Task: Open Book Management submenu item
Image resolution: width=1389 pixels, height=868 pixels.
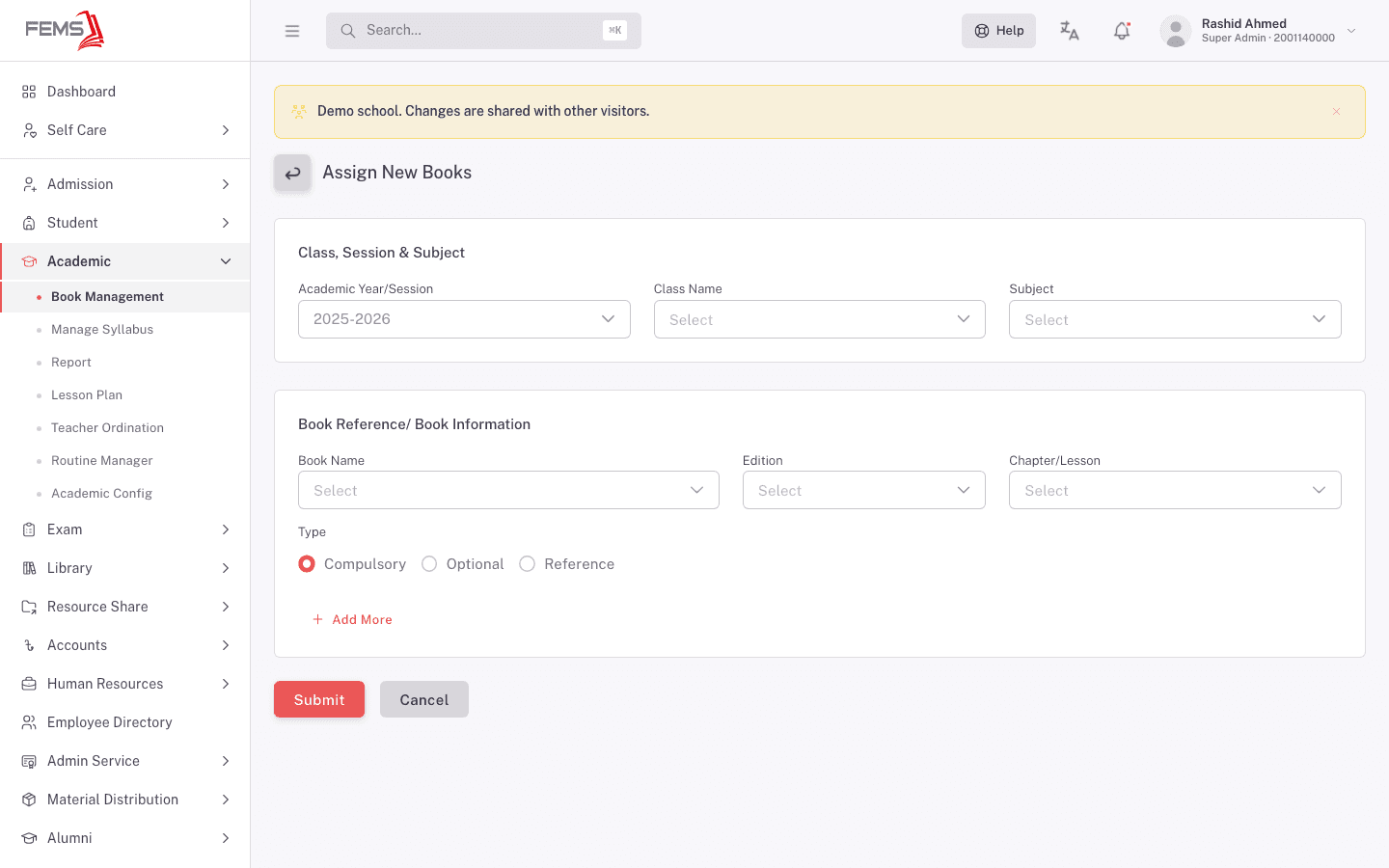Action: tap(125, 297)
